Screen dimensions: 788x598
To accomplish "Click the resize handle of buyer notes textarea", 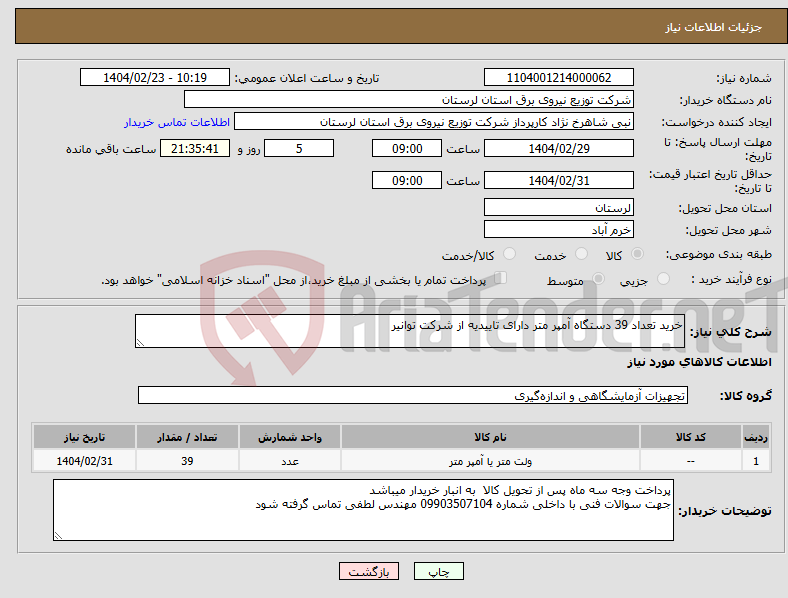I will pos(58,536).
